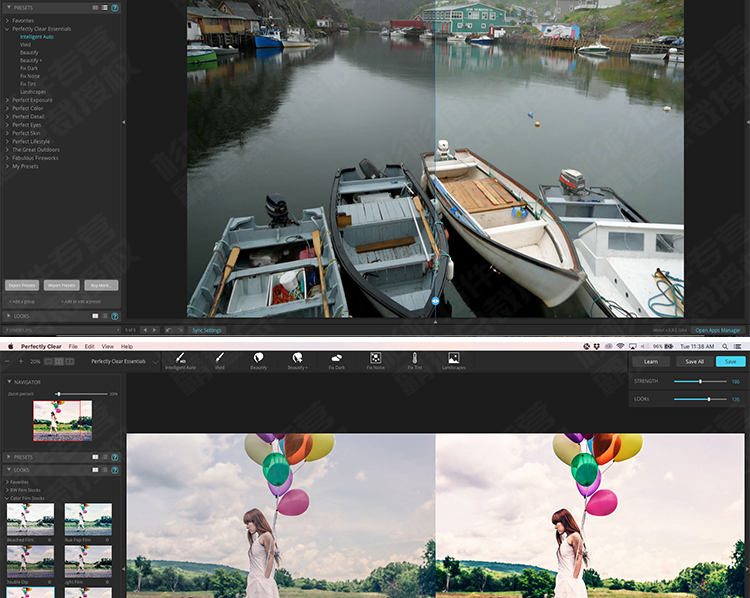
Task: Click the Save All button
Action: pos(694,362)
